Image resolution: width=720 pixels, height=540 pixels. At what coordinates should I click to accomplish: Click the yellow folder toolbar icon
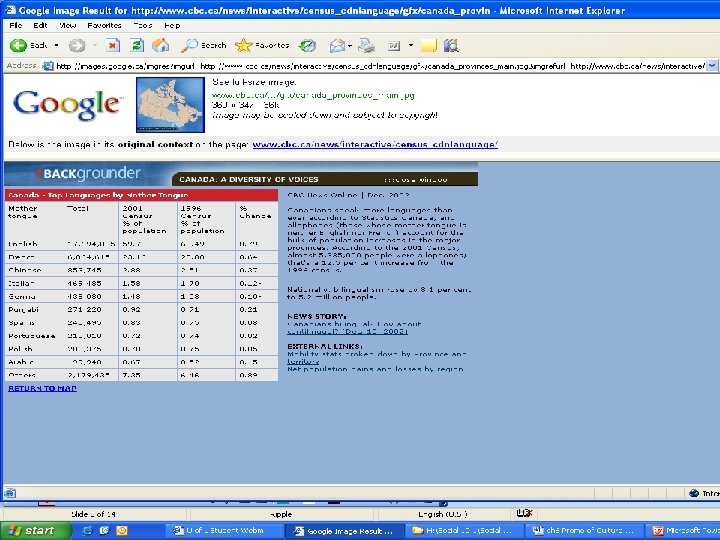(428, 45)
